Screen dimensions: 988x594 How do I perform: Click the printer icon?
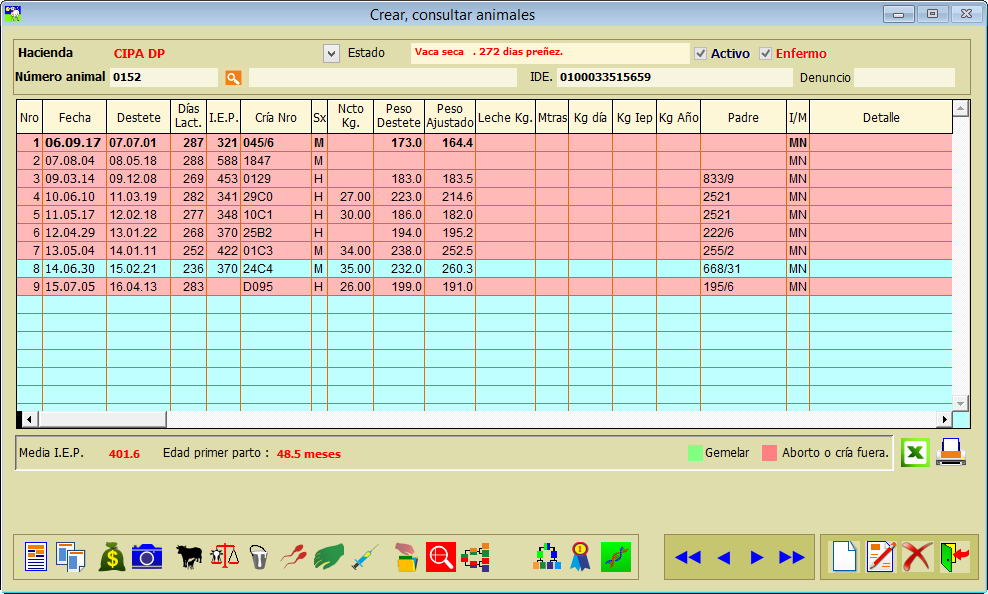coord(950,453)
